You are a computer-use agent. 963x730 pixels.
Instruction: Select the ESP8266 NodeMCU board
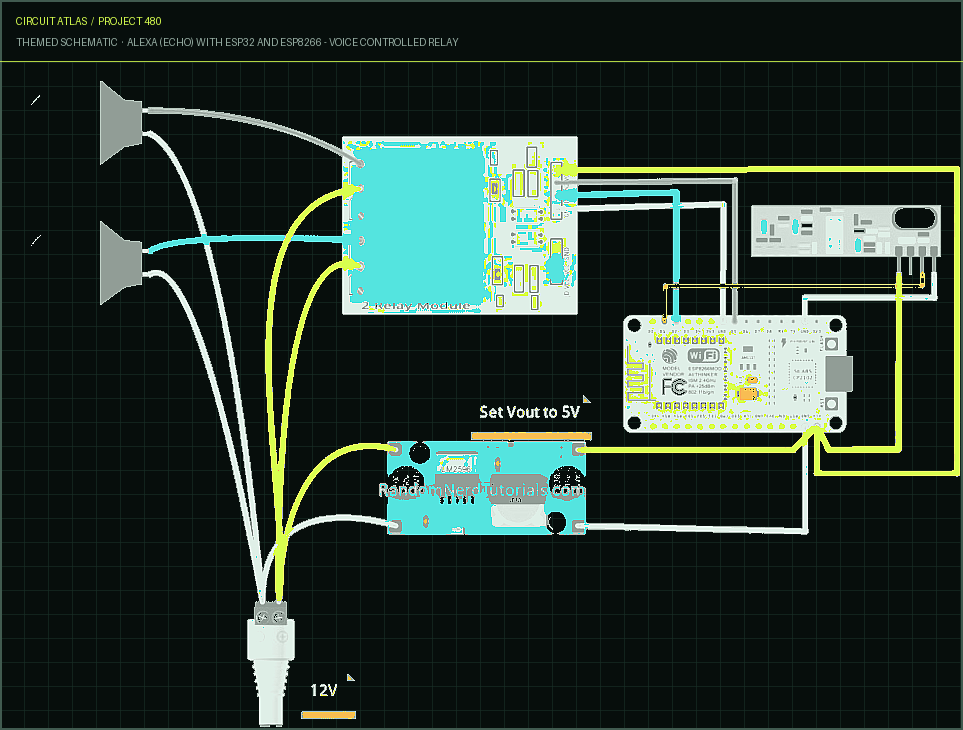737,374
